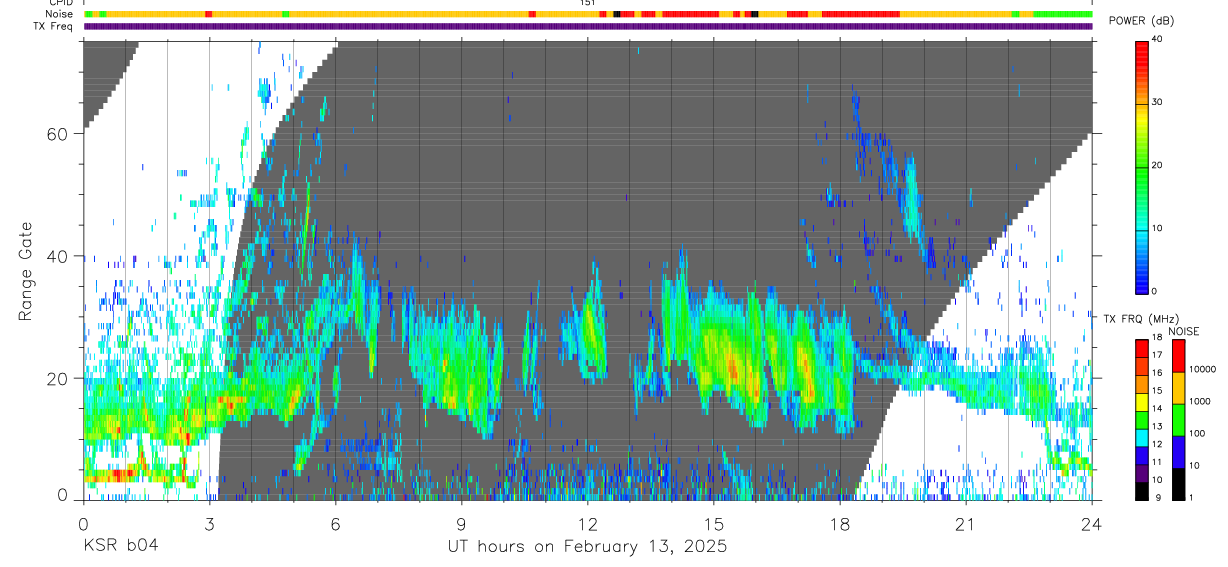Click the hour 6 tick label
Viewport: 1228px width, 567px height.
(x=336, y=523)
